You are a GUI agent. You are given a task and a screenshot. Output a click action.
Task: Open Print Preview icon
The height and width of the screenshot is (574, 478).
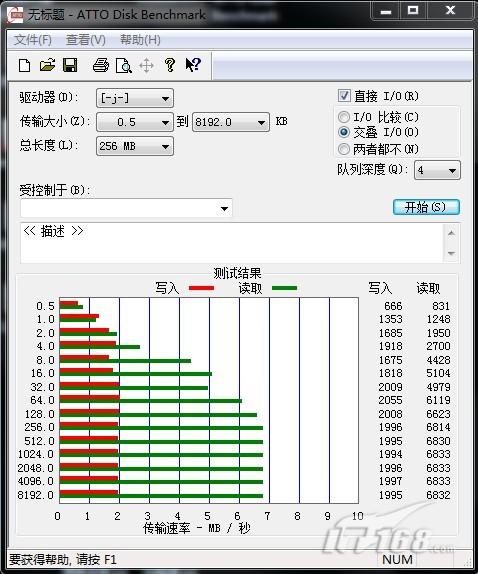point(124,66)
